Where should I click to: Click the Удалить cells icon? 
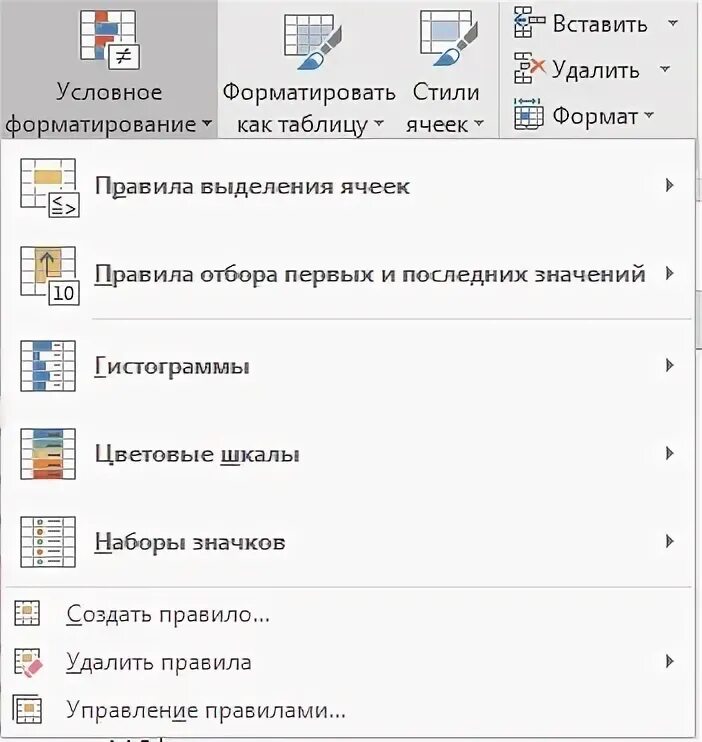(x=528, y=70)
